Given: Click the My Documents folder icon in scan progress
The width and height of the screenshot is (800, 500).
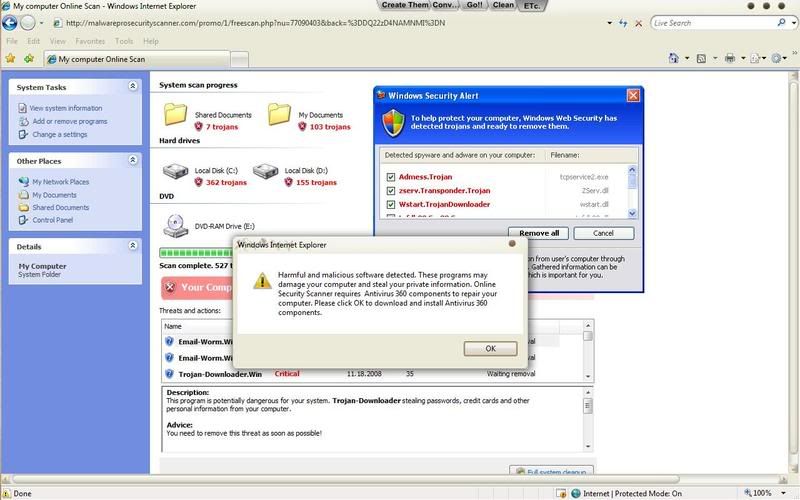Looking at the screenshot, I should 280,114.
